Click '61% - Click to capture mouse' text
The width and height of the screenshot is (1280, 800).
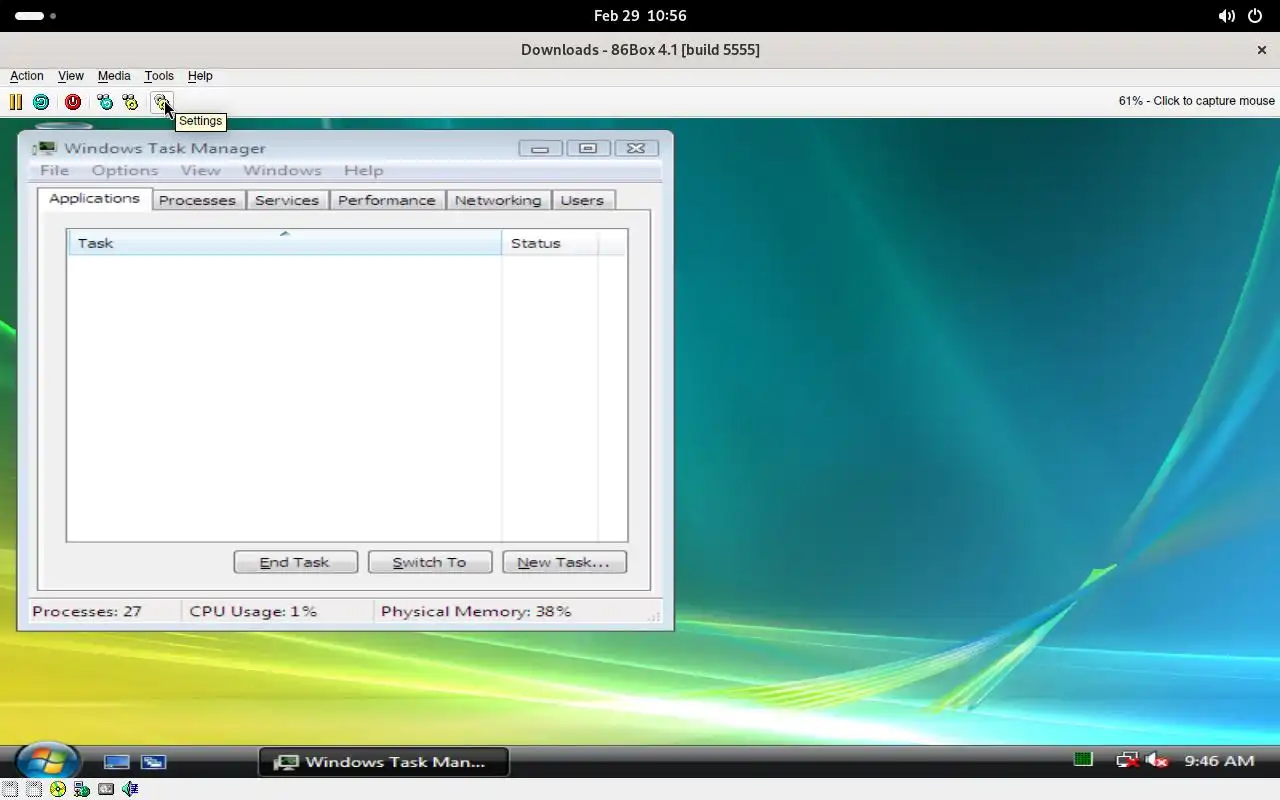[x=1196, y=101]
